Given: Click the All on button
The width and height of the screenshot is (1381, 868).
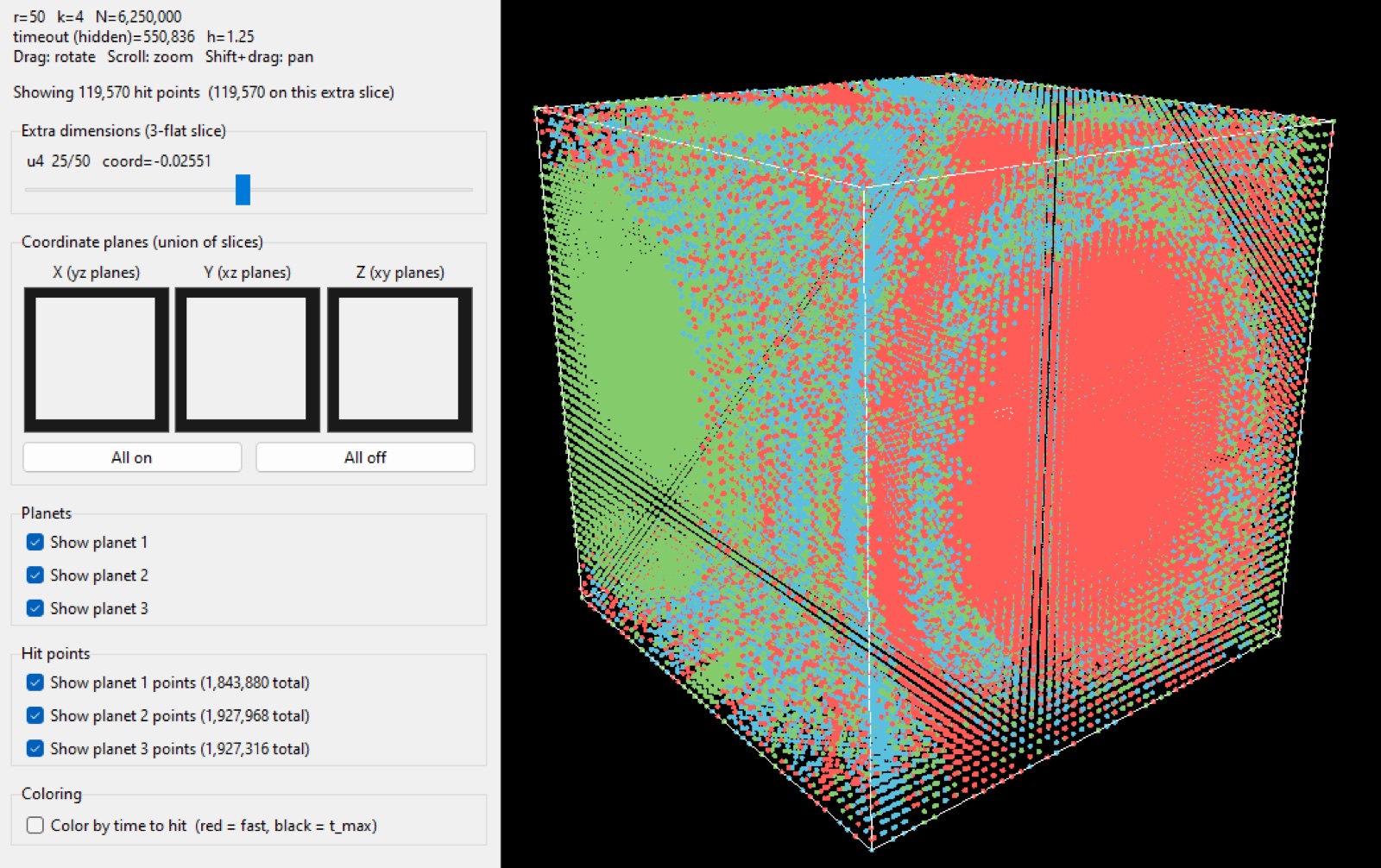Looking at the screenshot, I should (x=132, y=457).
